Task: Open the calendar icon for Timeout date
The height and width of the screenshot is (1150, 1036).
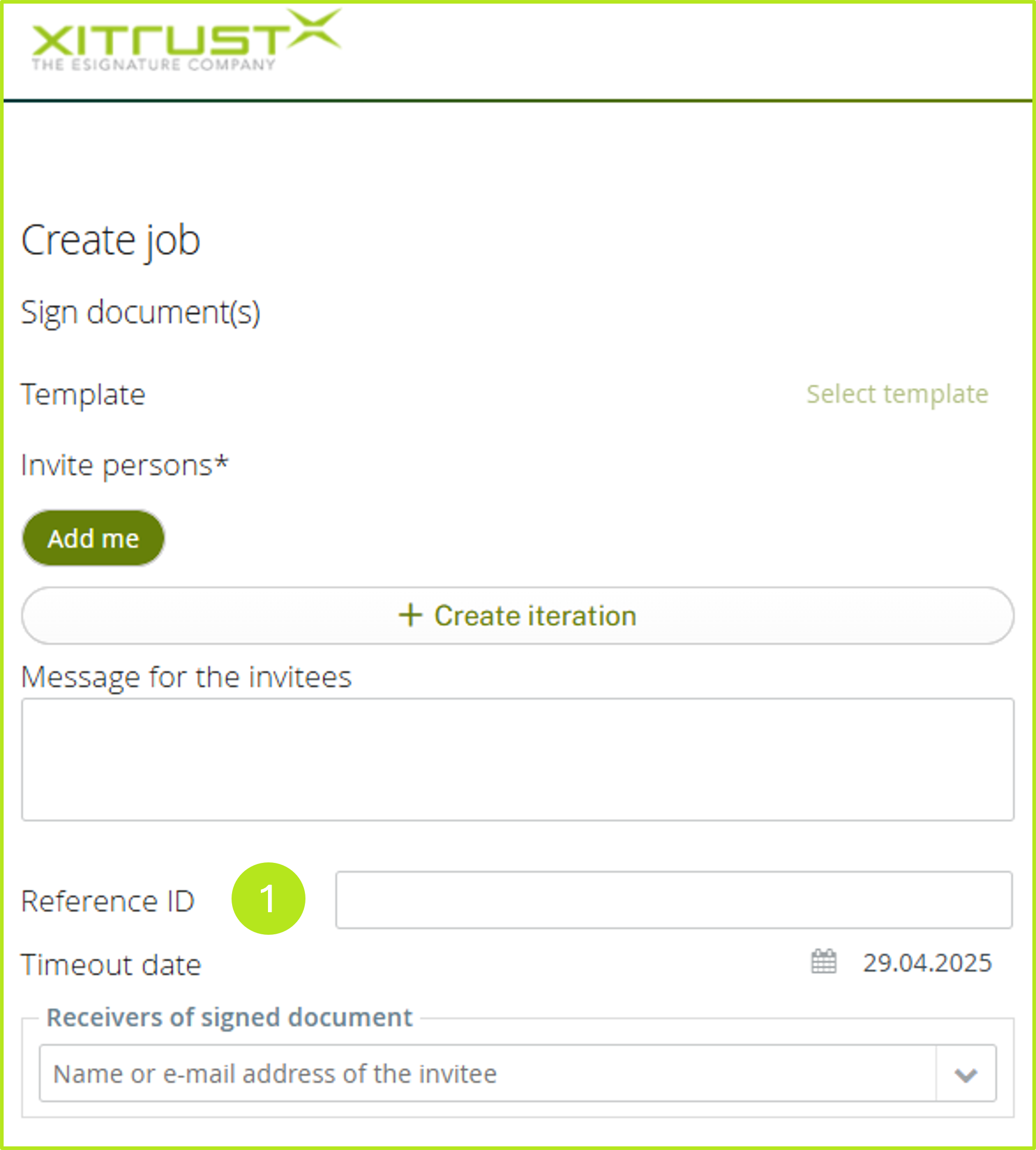Action: pos(823,962)
